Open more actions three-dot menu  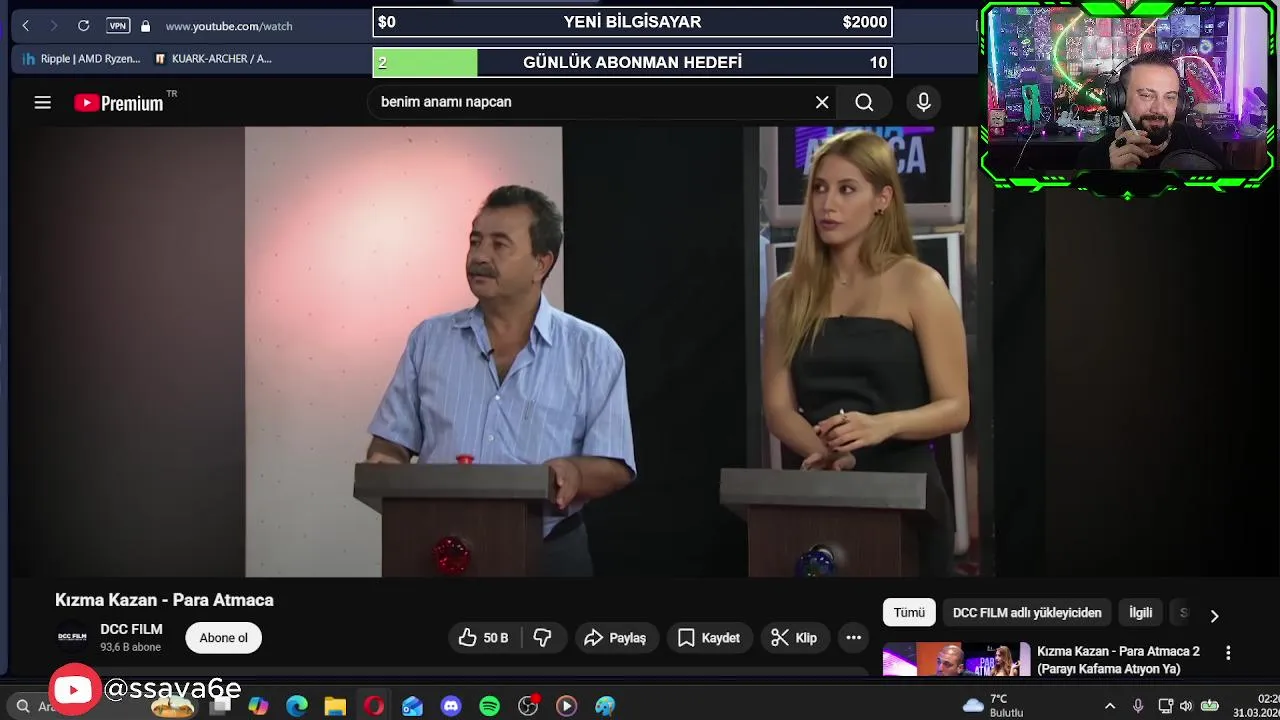854,638
